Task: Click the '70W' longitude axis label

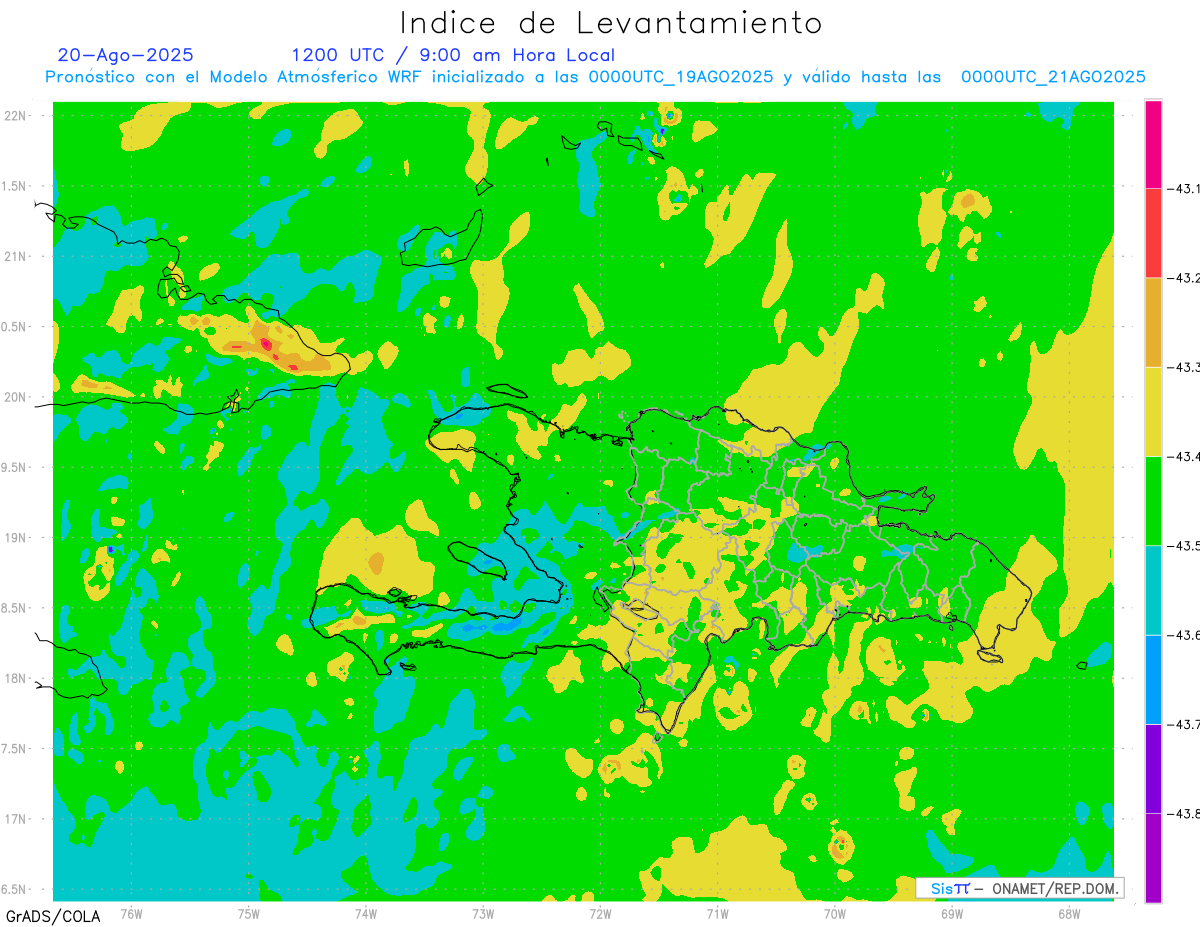Action: coord(835,913)
